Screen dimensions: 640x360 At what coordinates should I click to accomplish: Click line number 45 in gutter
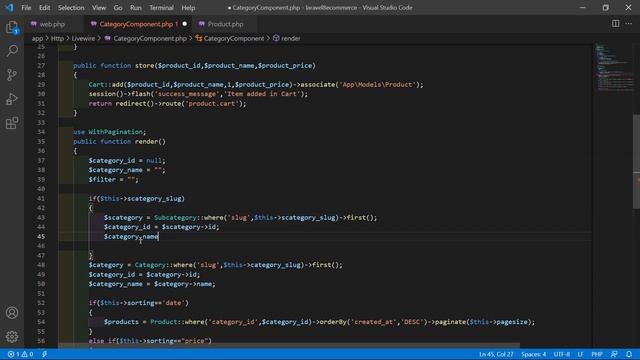point(41,236)
